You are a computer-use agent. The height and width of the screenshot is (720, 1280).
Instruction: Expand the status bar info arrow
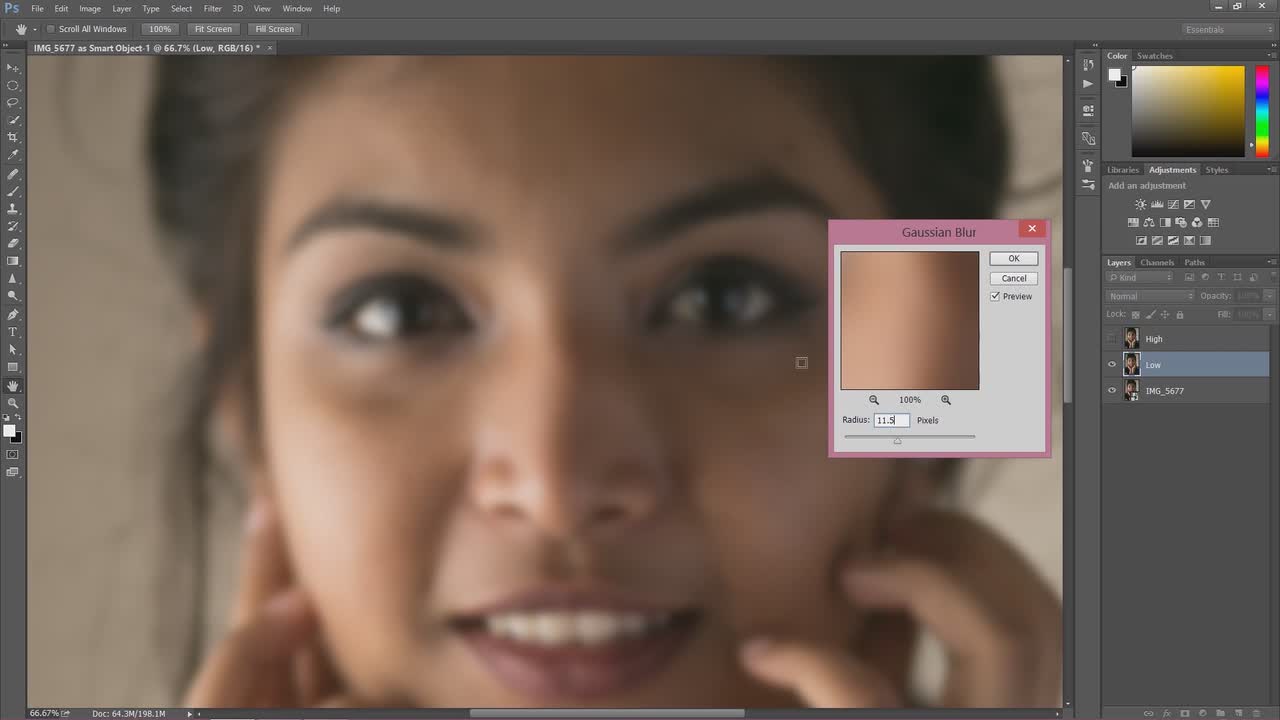coord(189,714)
